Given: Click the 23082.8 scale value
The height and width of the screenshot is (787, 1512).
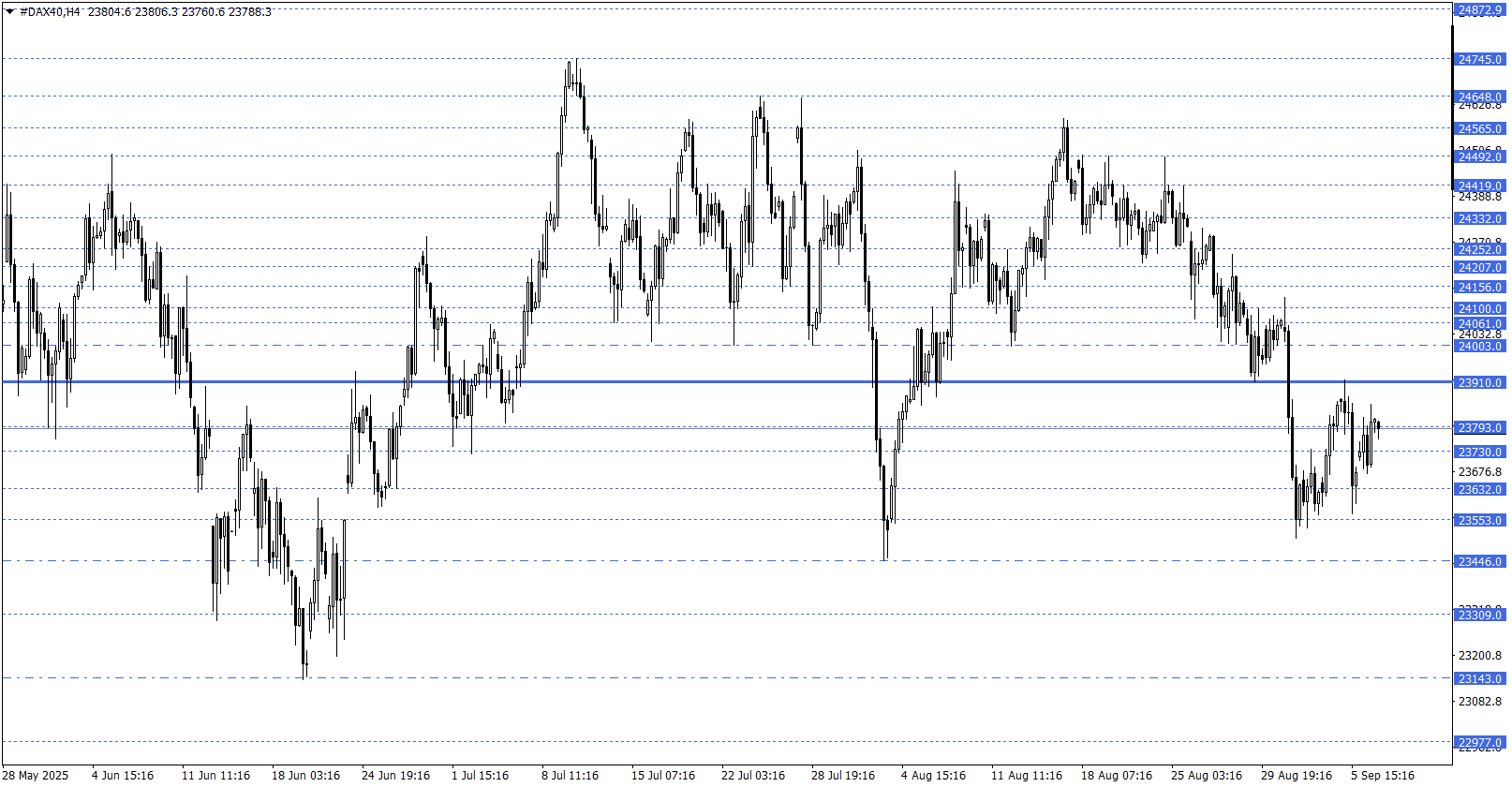Looking at the screenshot, I should (1480, 702).
